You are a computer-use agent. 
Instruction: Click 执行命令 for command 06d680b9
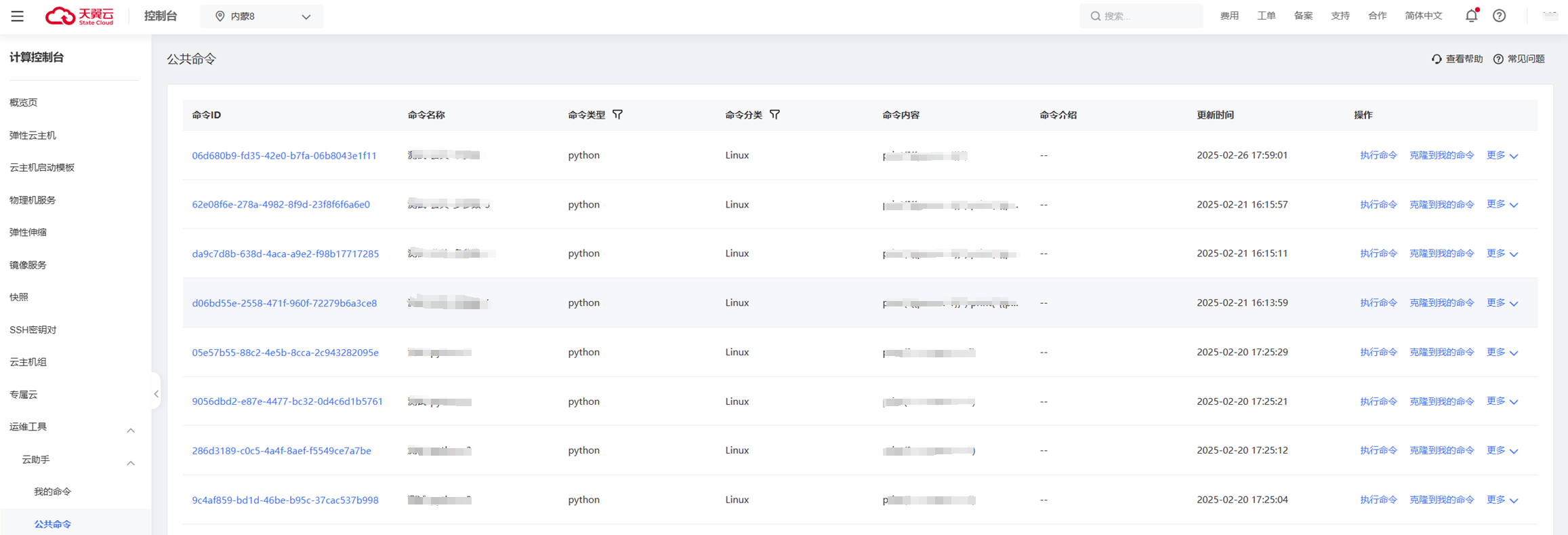tap(1378, 155)
